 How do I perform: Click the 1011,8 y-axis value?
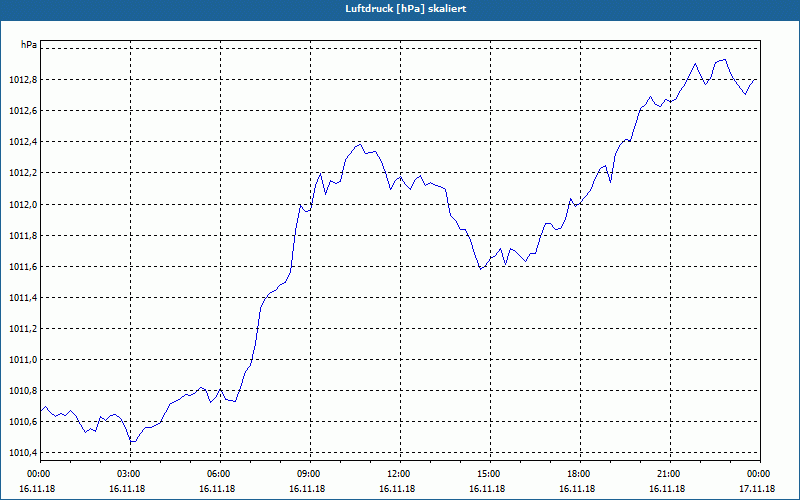tap(23, 236)
